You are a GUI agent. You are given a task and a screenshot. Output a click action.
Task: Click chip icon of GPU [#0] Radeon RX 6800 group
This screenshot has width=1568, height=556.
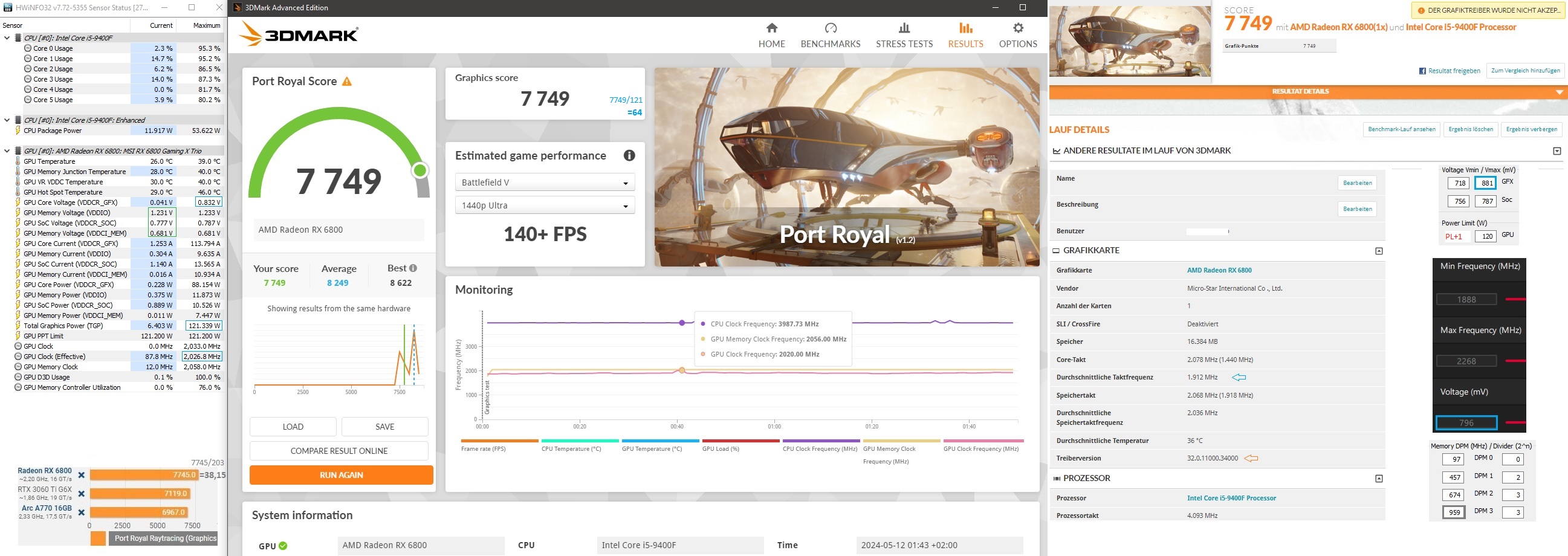[x=18, y=152]
